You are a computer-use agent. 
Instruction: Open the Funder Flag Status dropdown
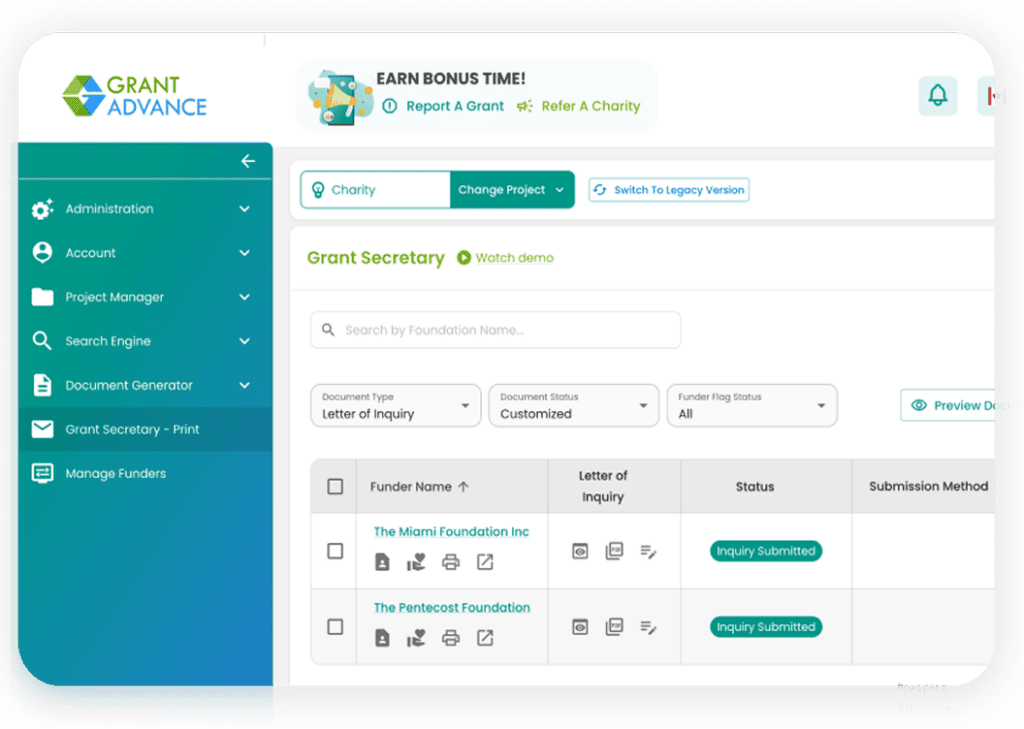pyautogui.click(x=752, y=406)
